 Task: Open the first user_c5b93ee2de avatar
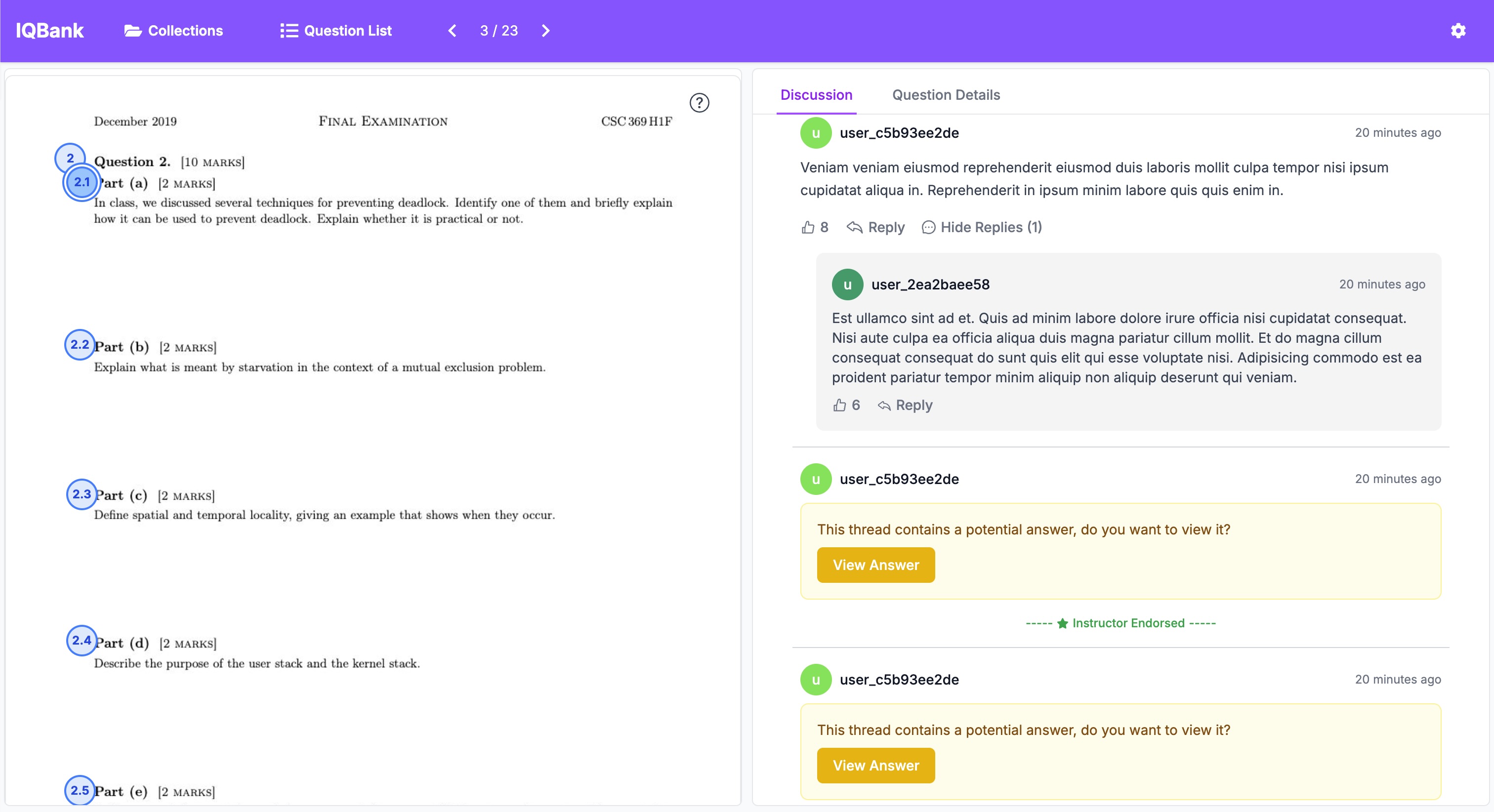[816, 133]
